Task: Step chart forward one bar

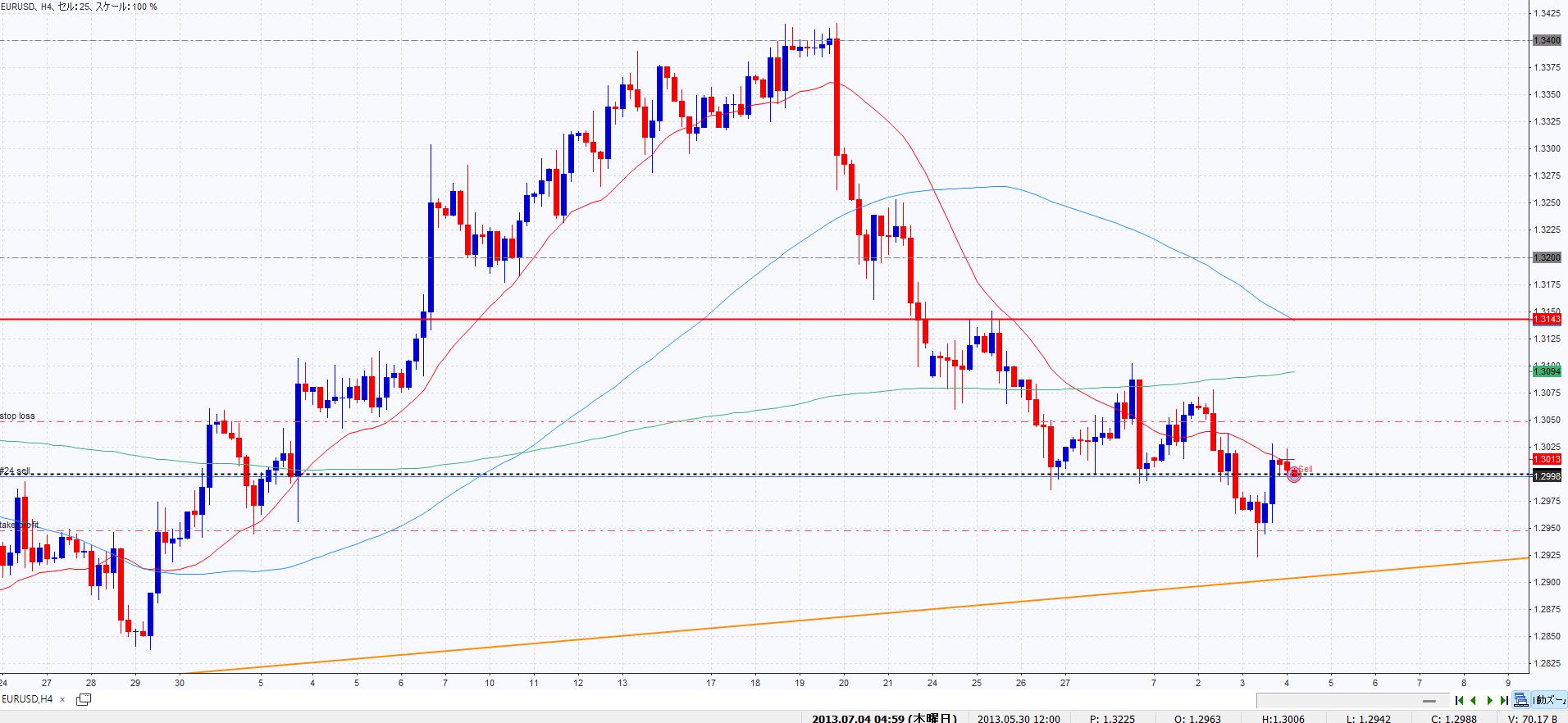Action: tap(1489, 700)
